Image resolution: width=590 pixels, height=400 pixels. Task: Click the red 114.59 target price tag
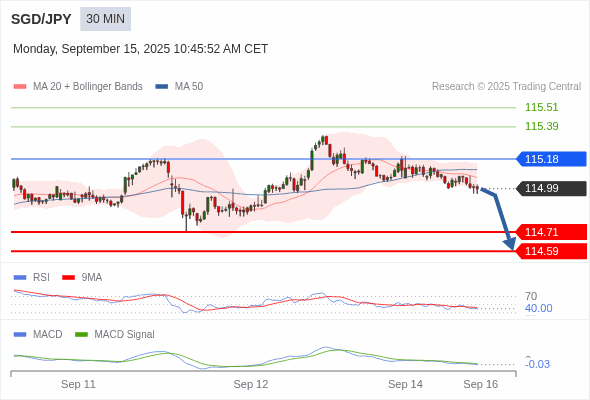pyautogui.click(x=551, y=251)
